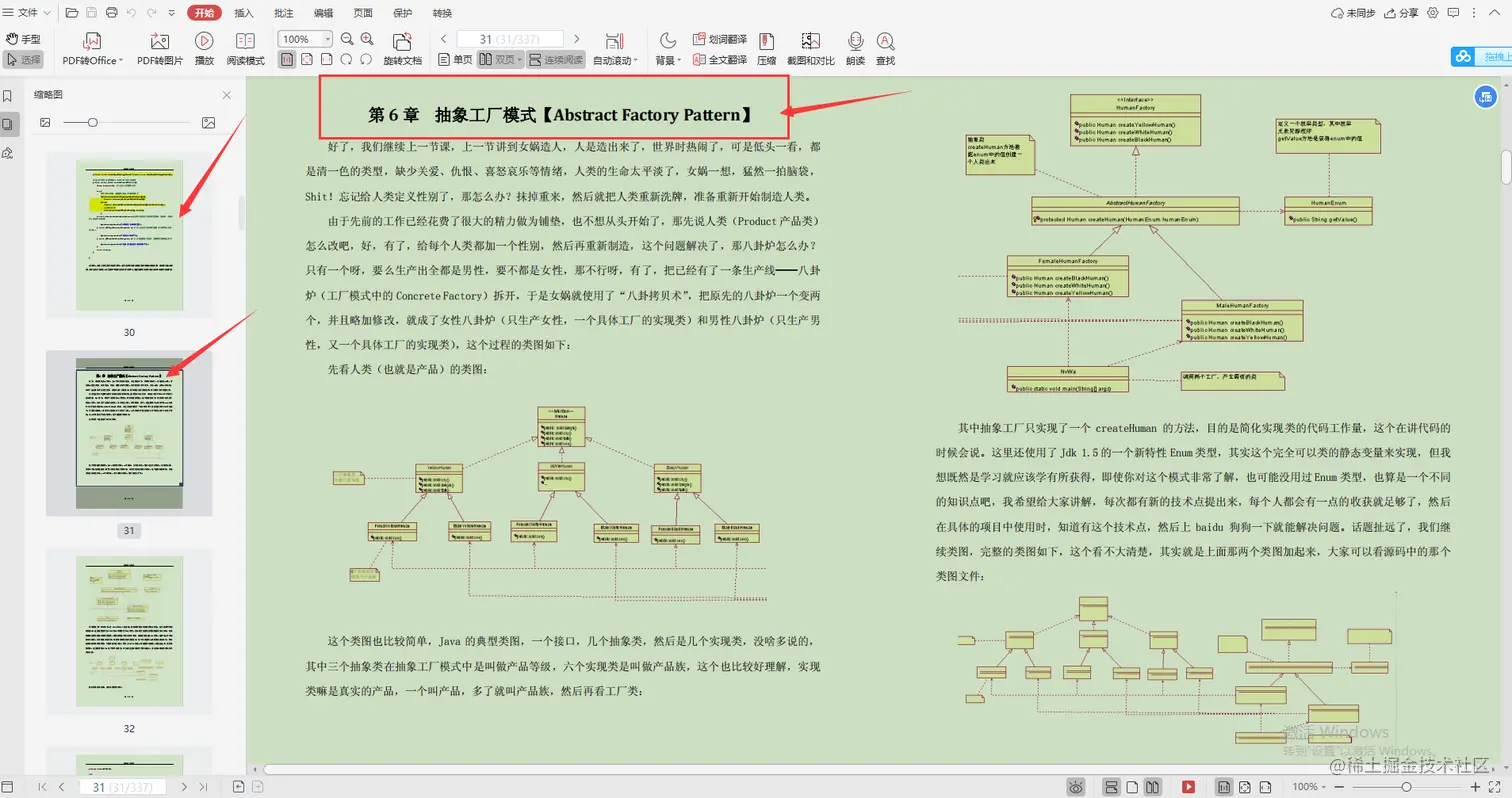Viewport: 1512px width, 798px height.
Task: Click the open folder icon
Action: pos(71,13)
